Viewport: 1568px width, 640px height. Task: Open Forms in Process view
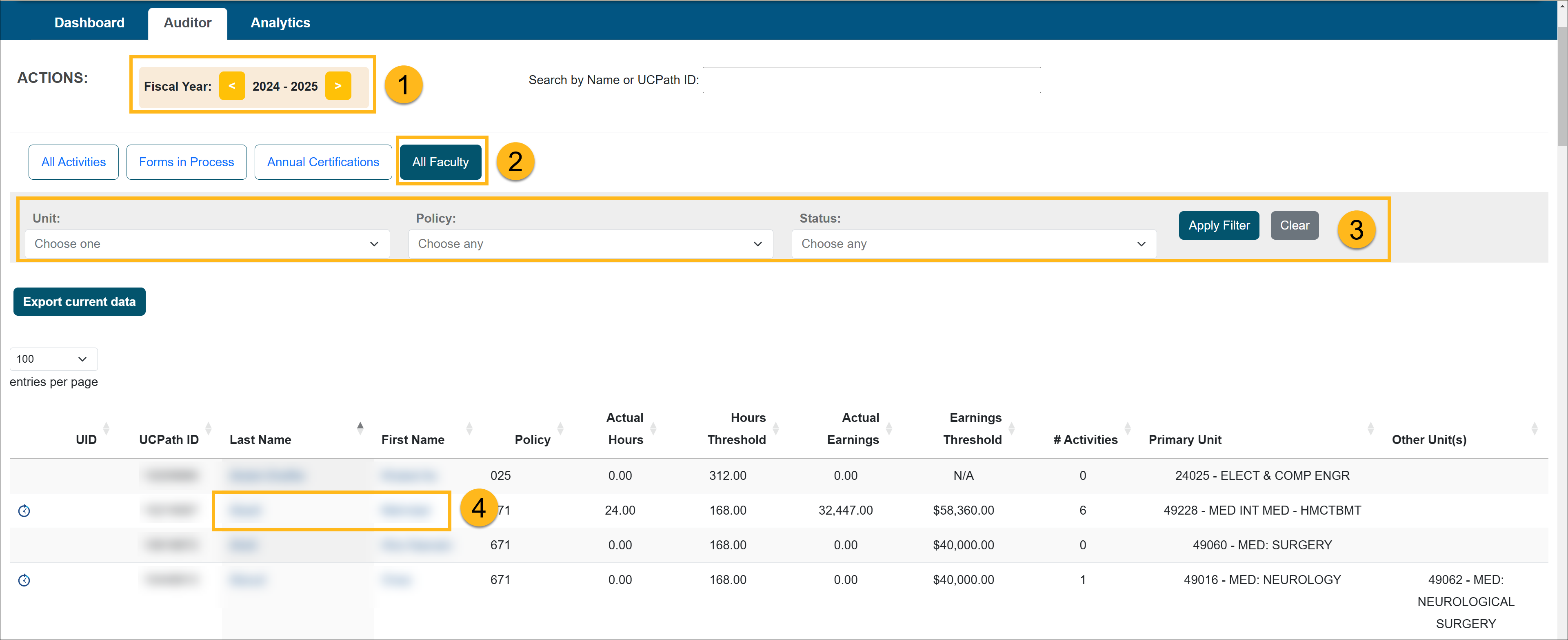pyautogui.click(x=186, y=162)
